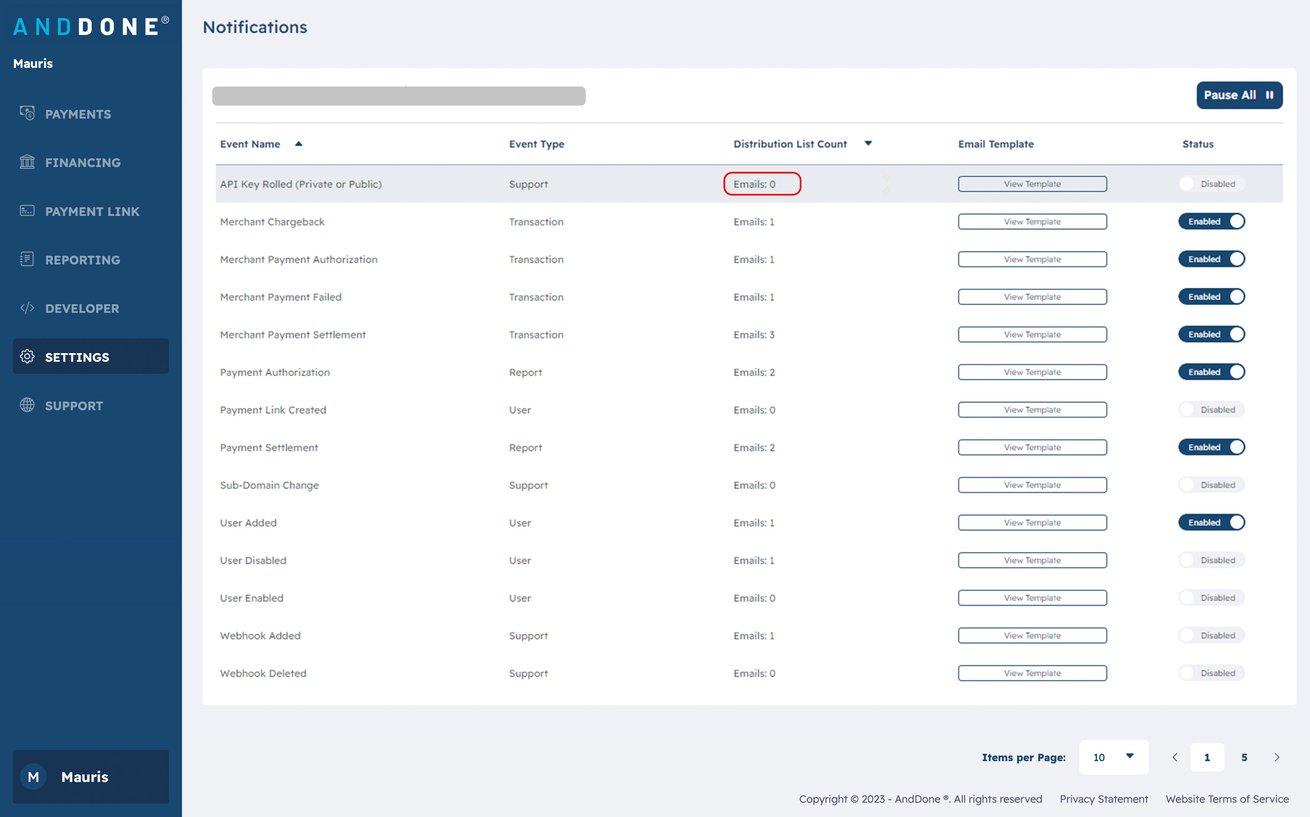Disable the Merchant Chargeback notification toggle
Image resolution: width=1310 pixels, height=817 pixels.
click(x=1211, y=221)
